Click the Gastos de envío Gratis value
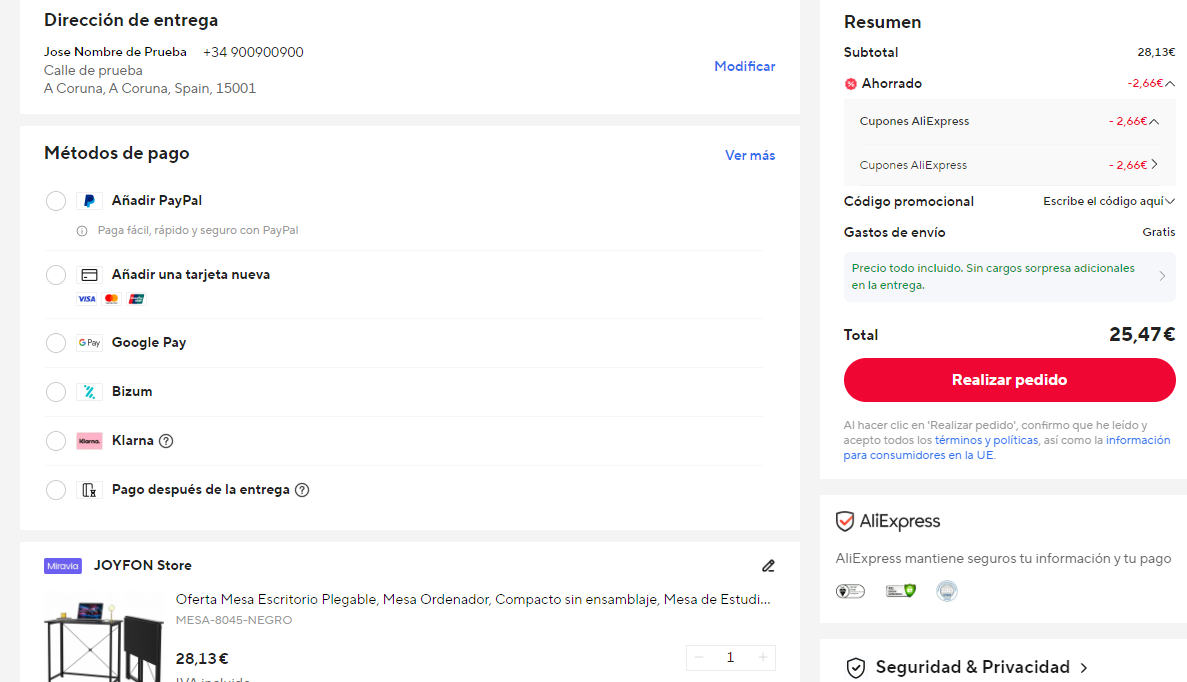Screen dimensions: 1187x682 (x=1159, y=232)
